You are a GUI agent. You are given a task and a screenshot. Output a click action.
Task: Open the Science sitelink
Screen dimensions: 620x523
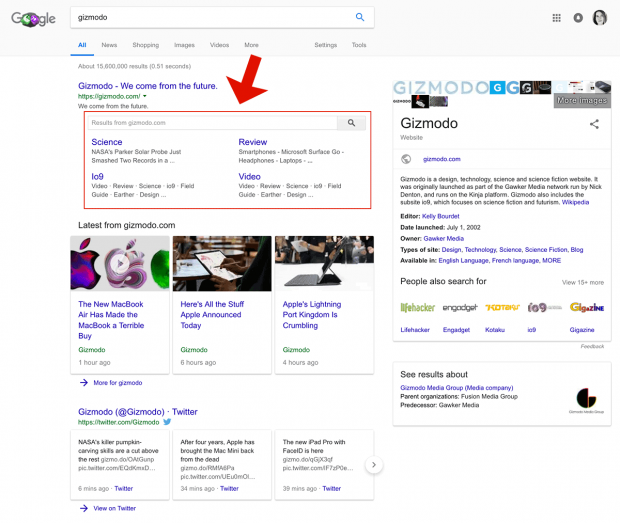(107, 142)
